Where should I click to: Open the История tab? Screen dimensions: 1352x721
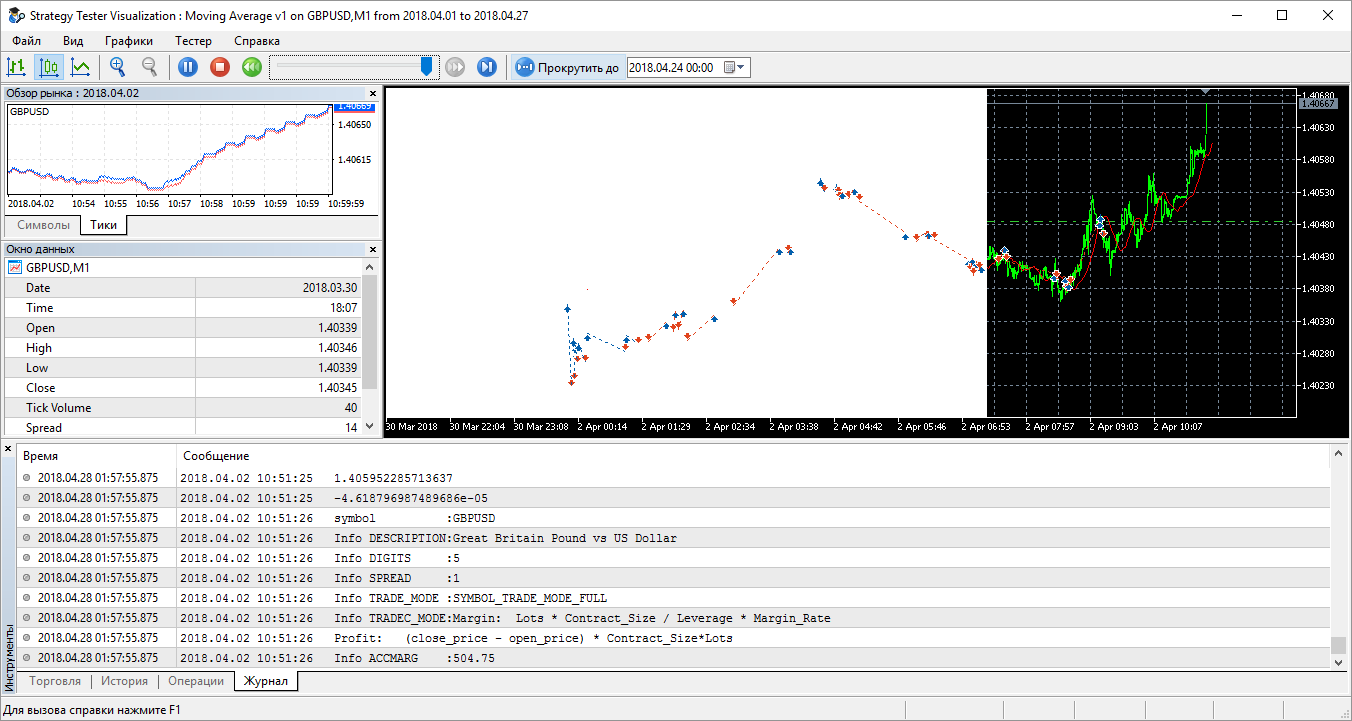[x=124, y=681]
